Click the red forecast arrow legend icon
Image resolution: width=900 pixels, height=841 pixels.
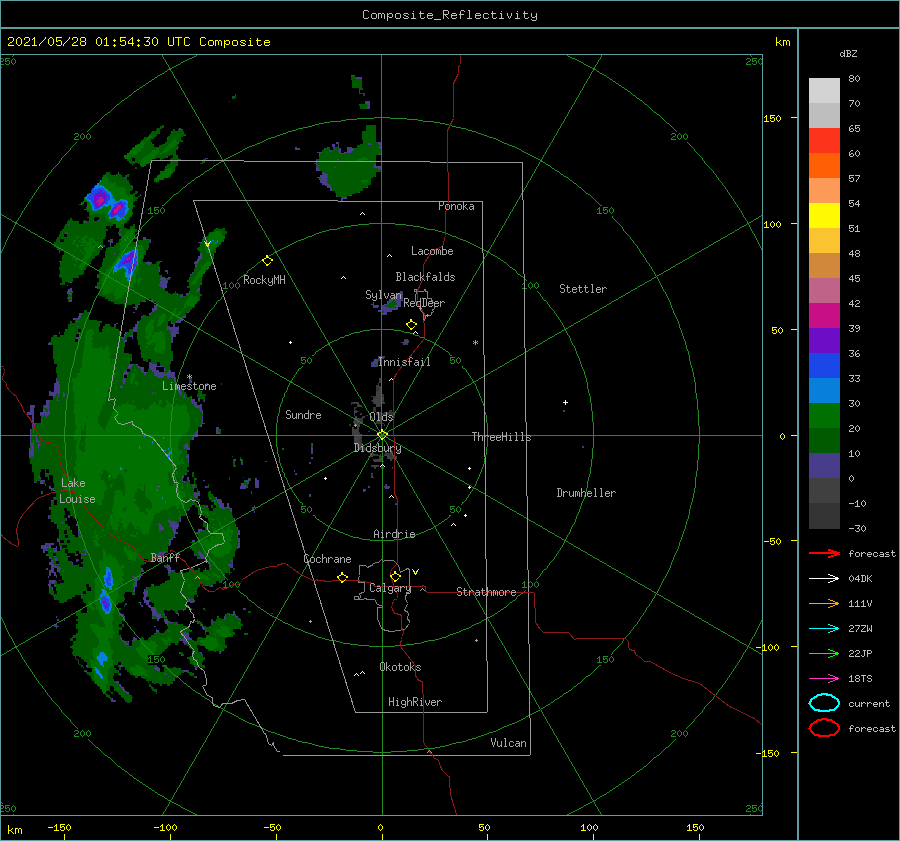pyautogui.click(x=824, y=553)
